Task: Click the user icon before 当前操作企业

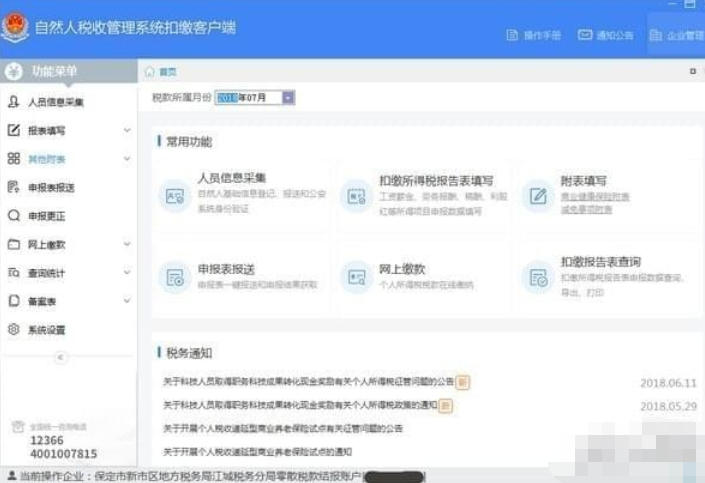Action: pos(12,476)
